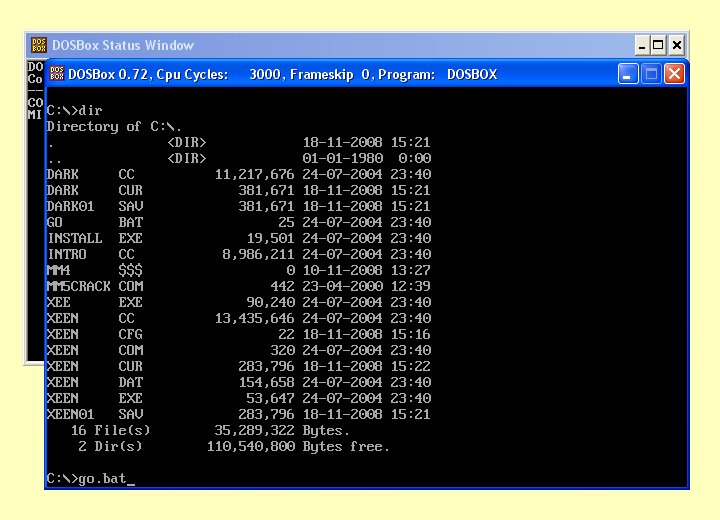This screenshot has width=720, height=520.
Task: Click the XEEN CFG file row
Action: coord(239,334)
